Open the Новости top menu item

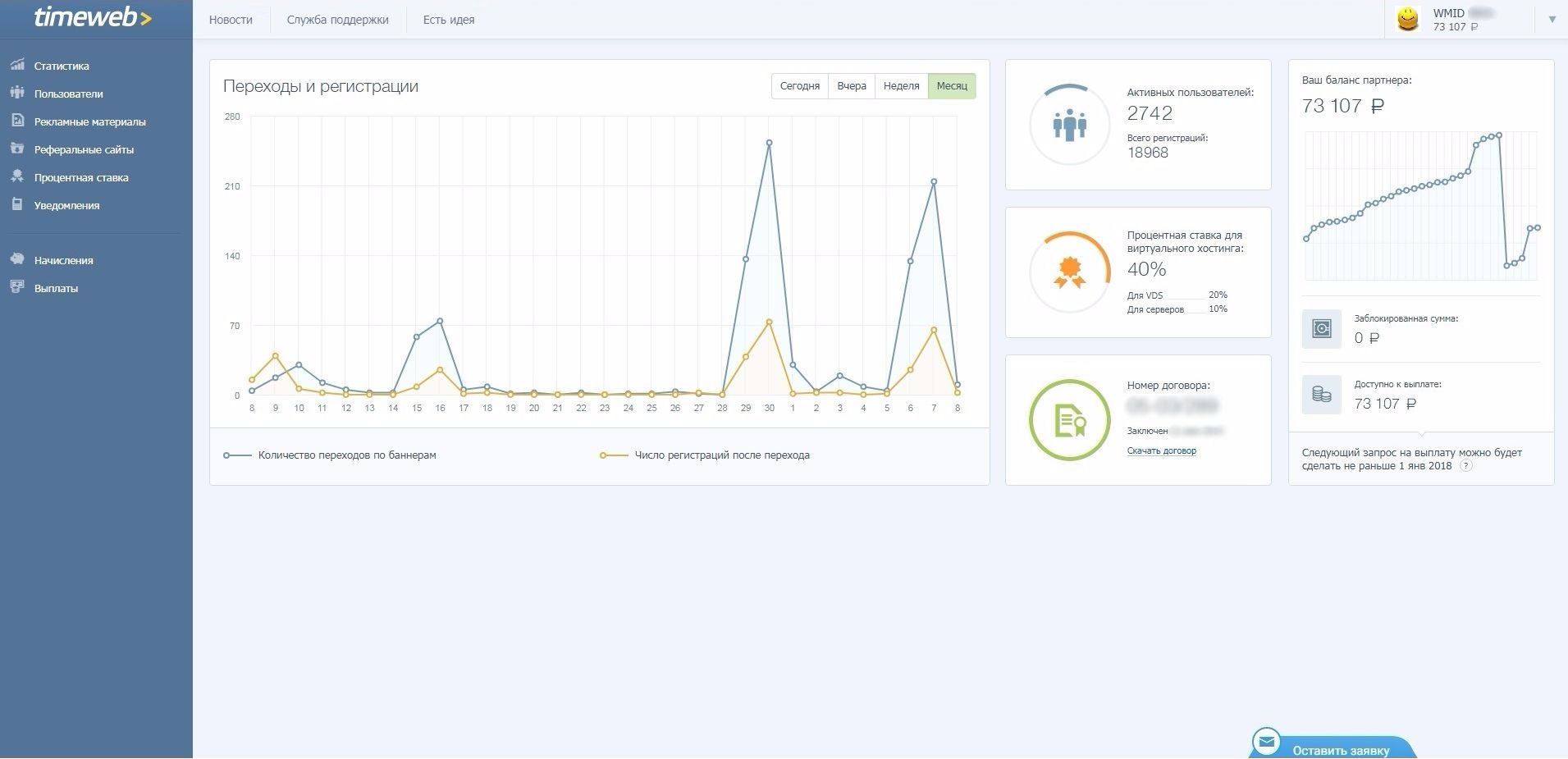point(231,20)
